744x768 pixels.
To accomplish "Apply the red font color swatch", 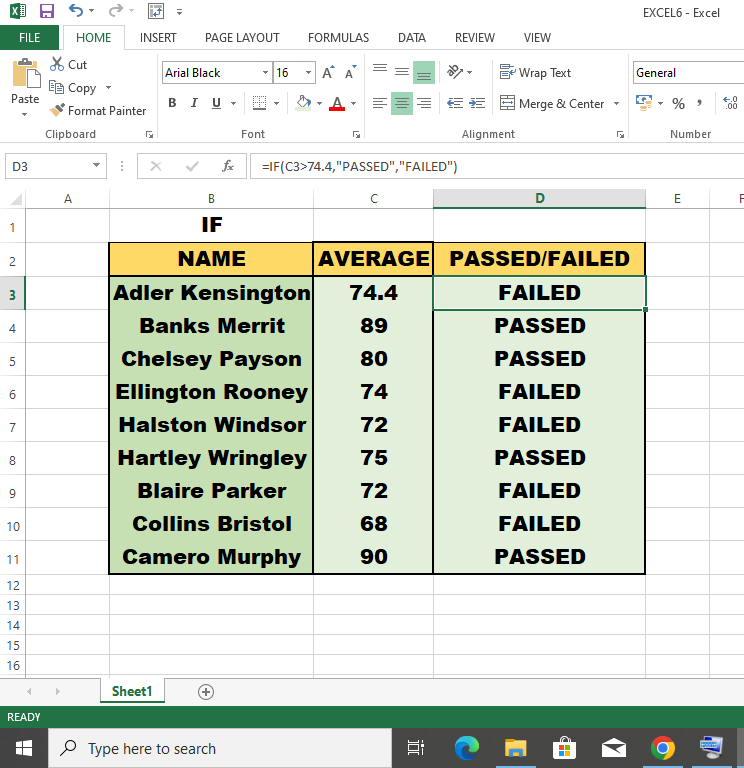I will 336,103.
